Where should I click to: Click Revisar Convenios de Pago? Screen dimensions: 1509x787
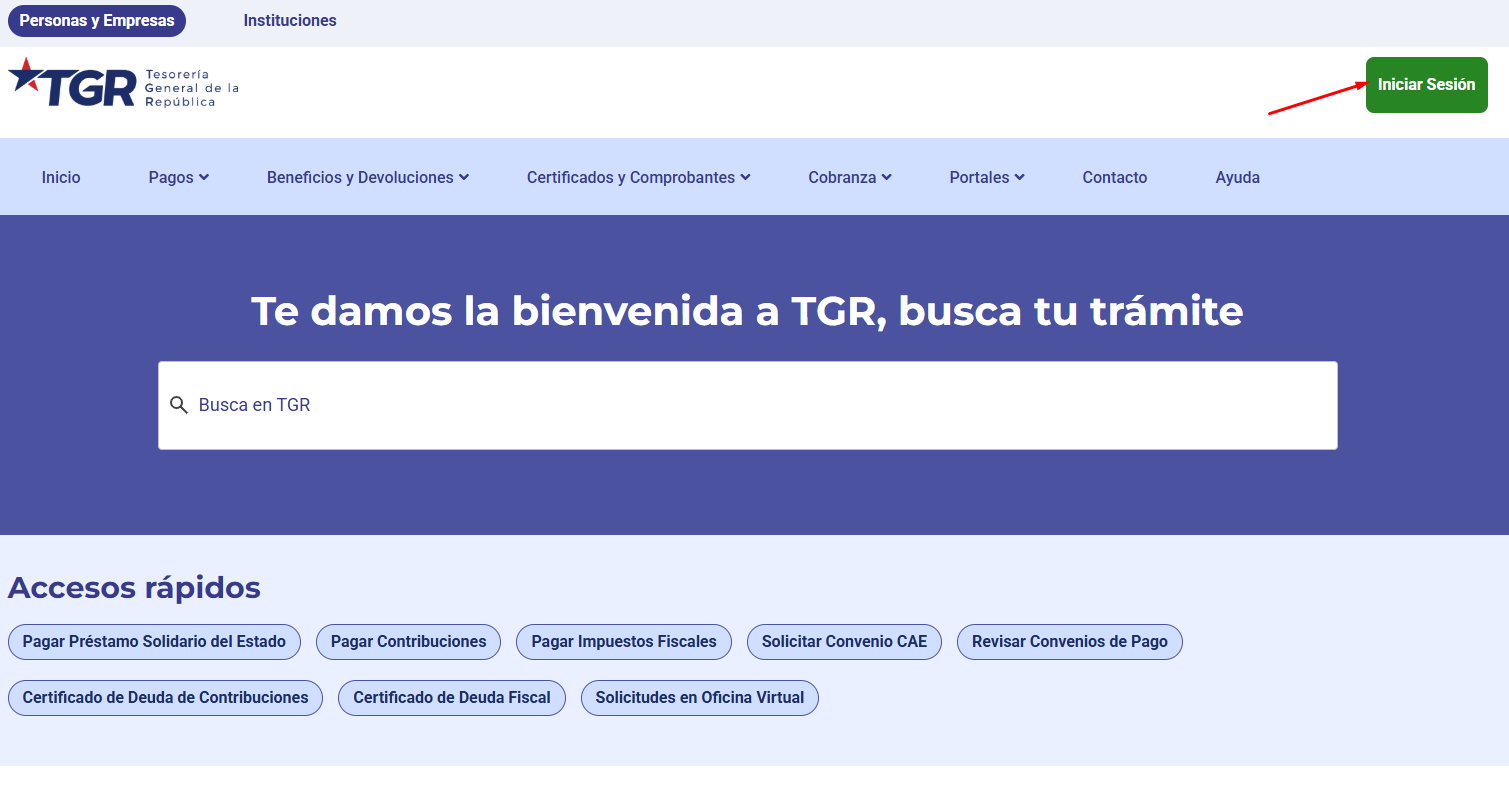(x=1070, y=642)
